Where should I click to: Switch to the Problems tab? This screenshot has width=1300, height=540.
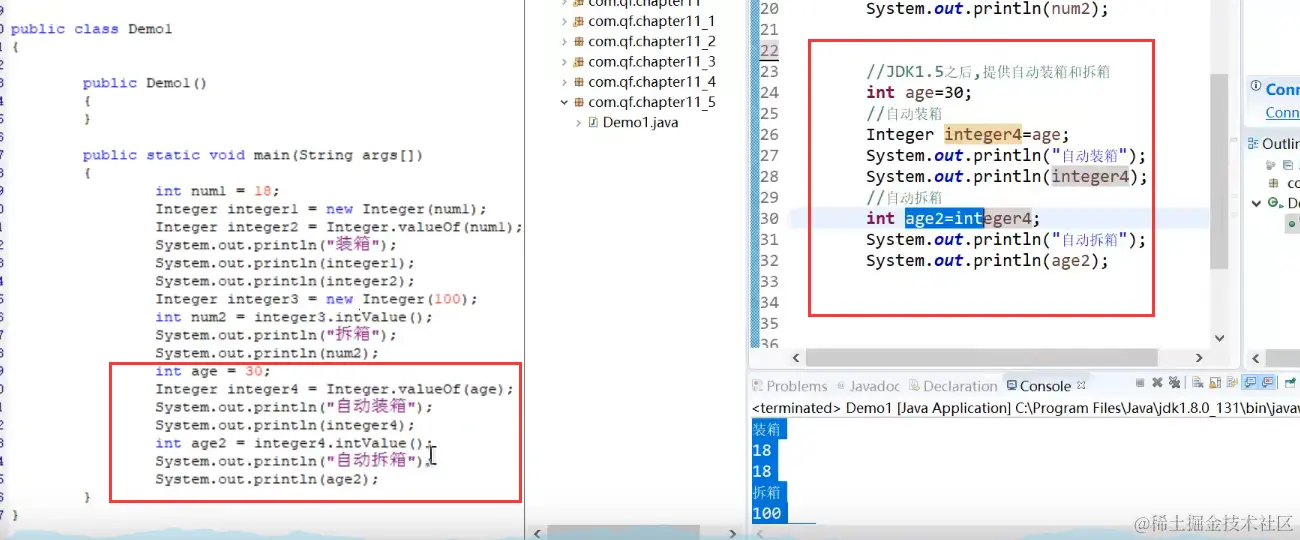point(790,386)
